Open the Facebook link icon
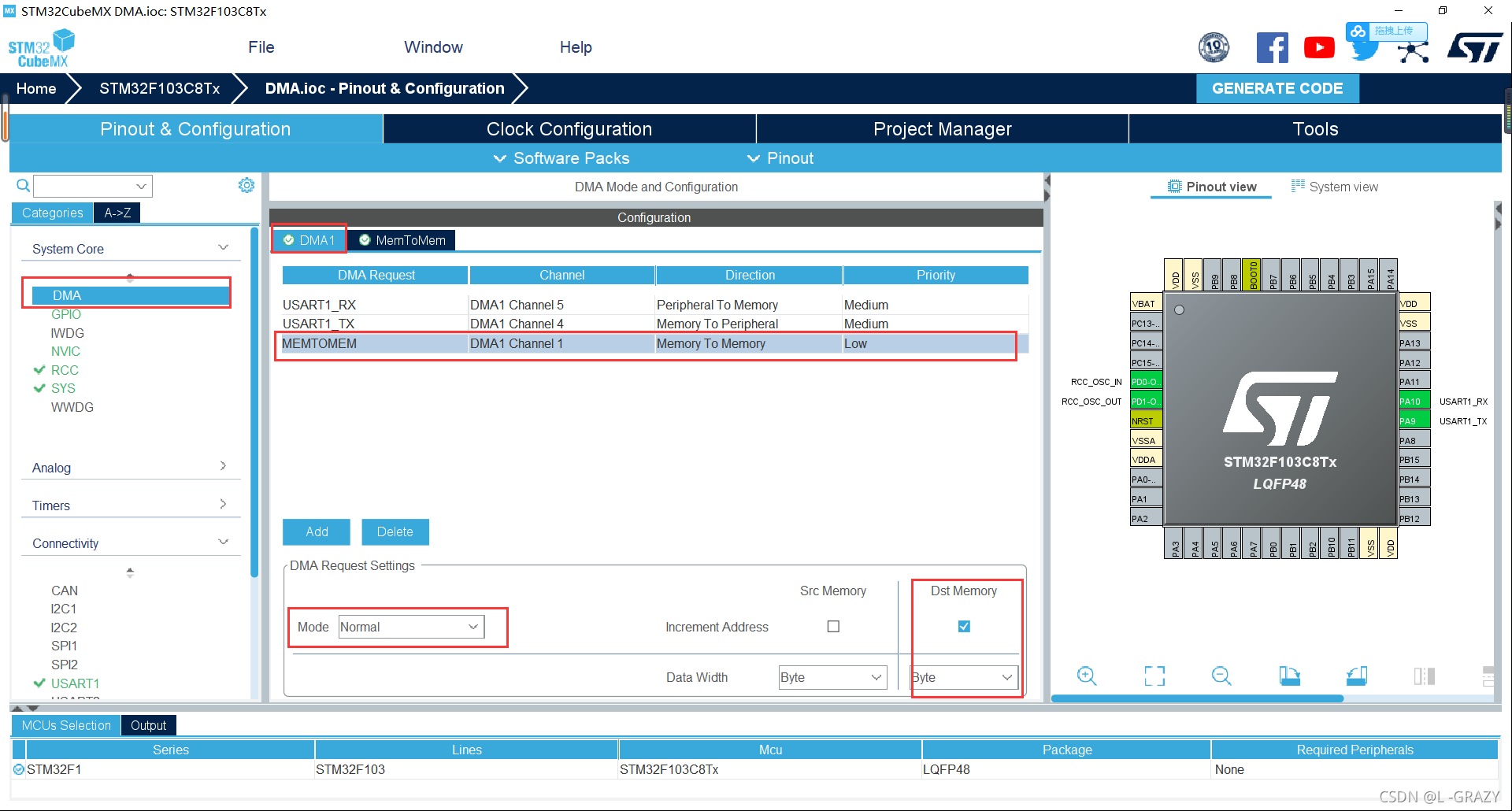The width and height of the screenshot is (1512, 811). coord(1272,48)
